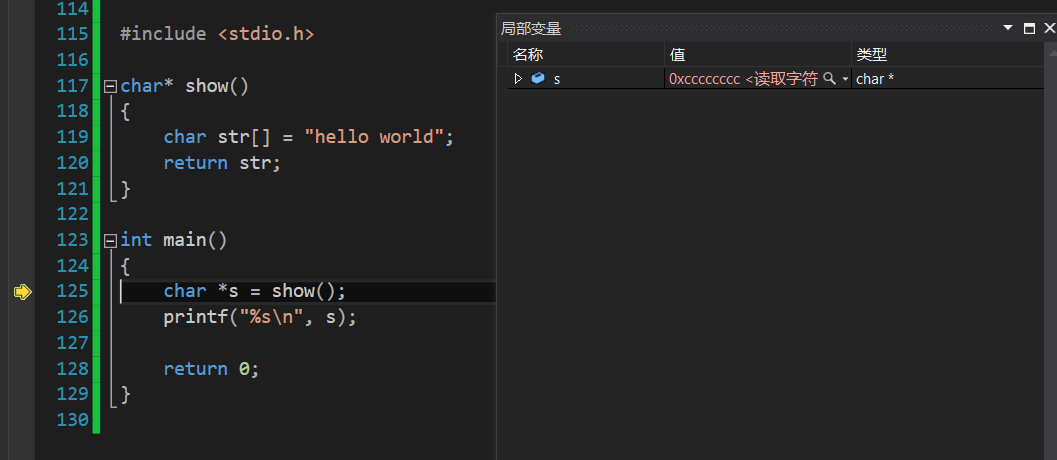Click the blue cube icon beside variable s
Image resolution: width=1057 pixels, height=460 pixels.
coord(538,78)
